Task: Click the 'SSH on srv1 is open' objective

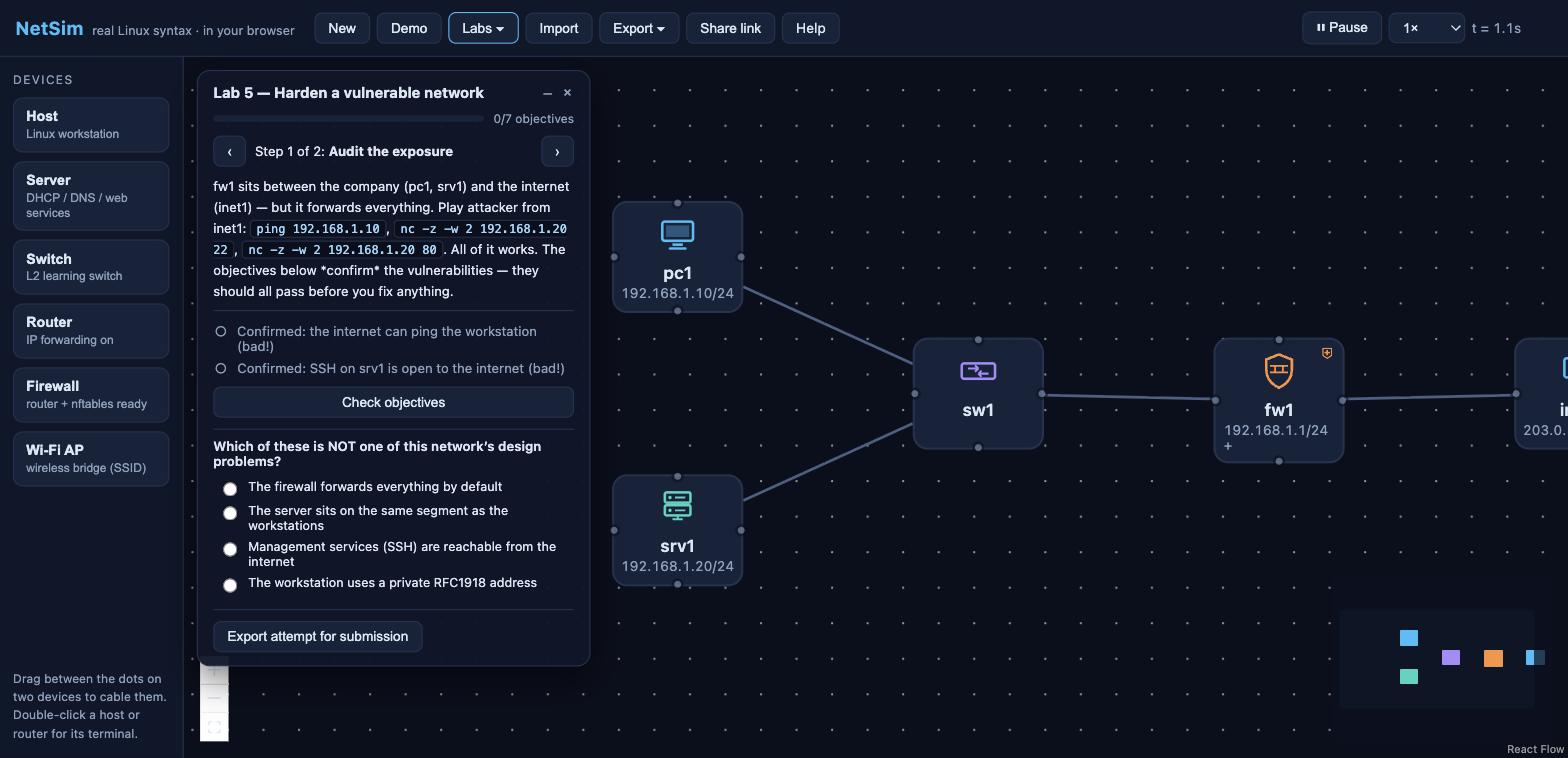Action: (x=393, y=369)
